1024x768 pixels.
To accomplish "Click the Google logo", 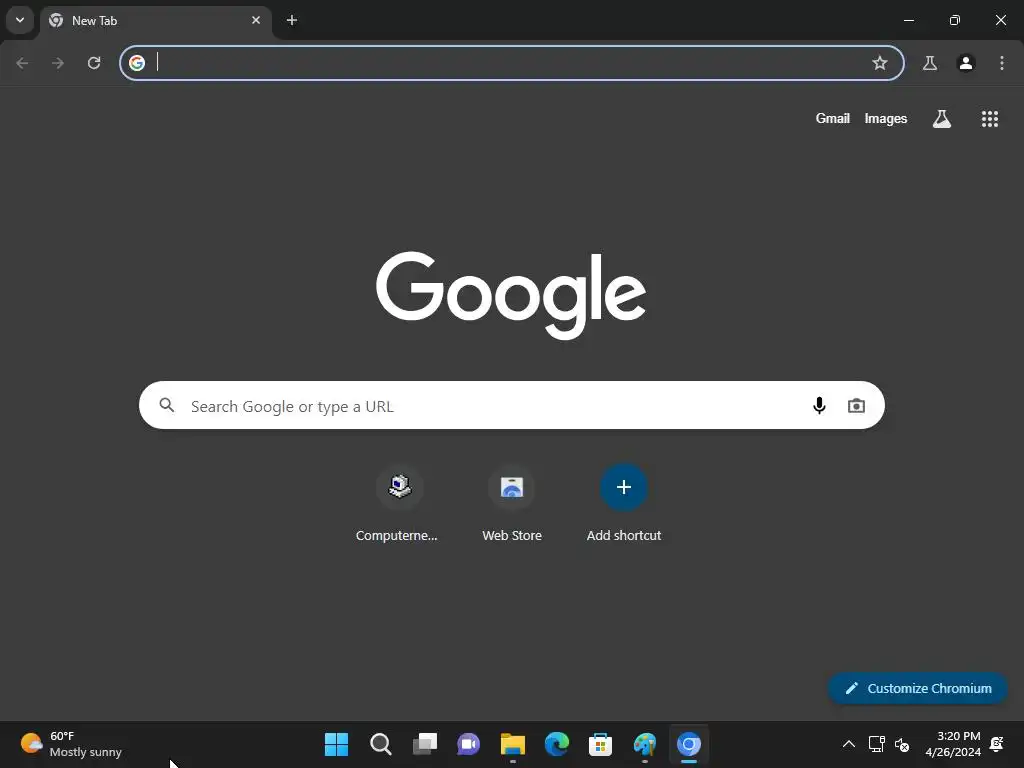I will pos(511,295).
